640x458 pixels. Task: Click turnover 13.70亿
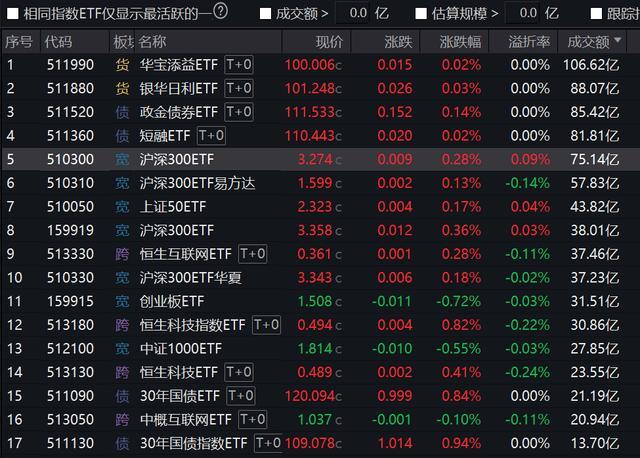(595, 443)
